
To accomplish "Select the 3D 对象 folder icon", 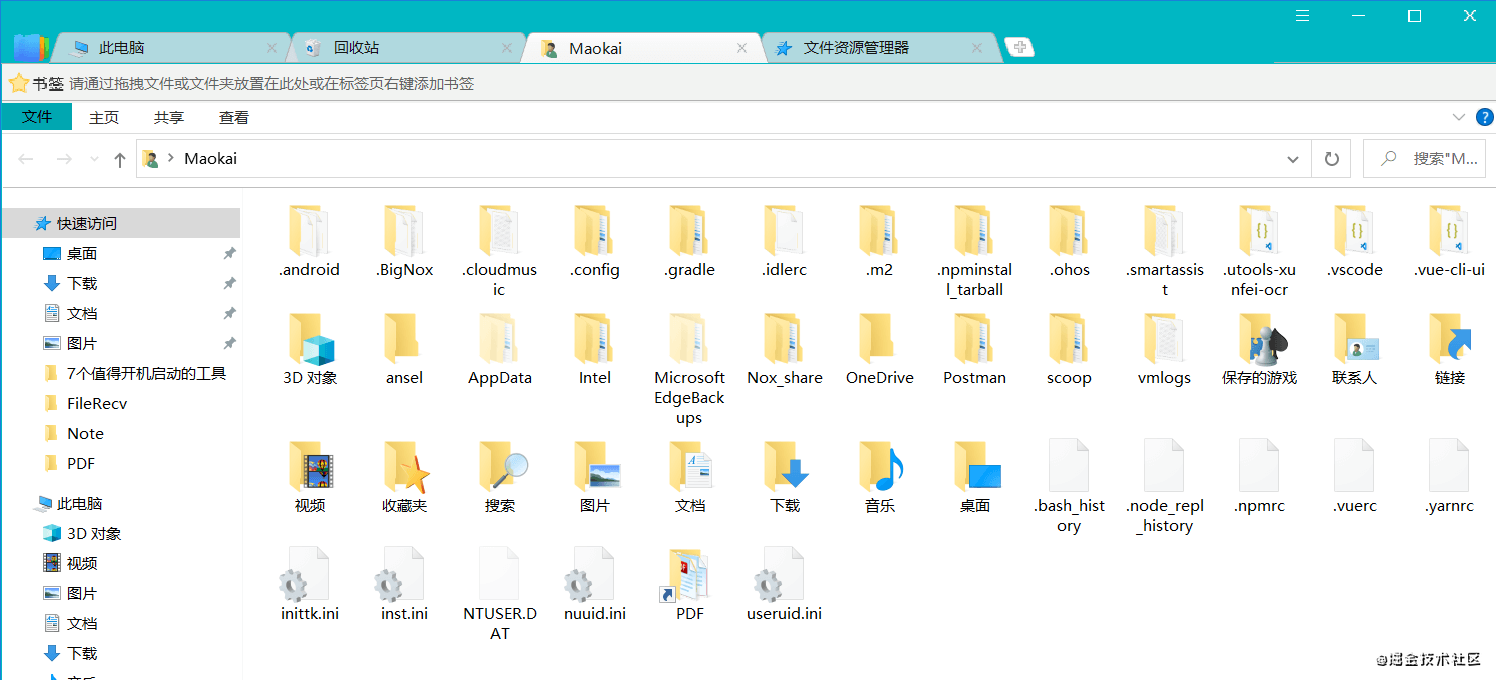I will [x=310, y=341].
